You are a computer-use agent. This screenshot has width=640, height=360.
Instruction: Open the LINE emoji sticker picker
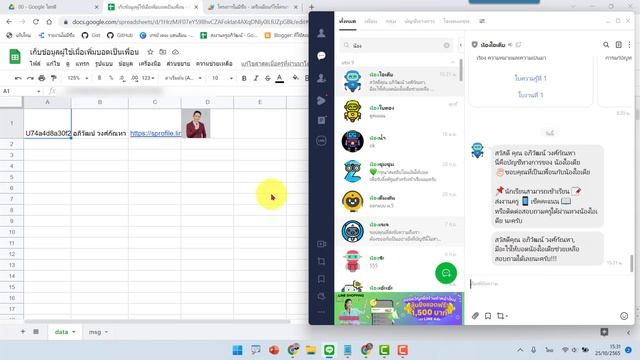point(624,316)
